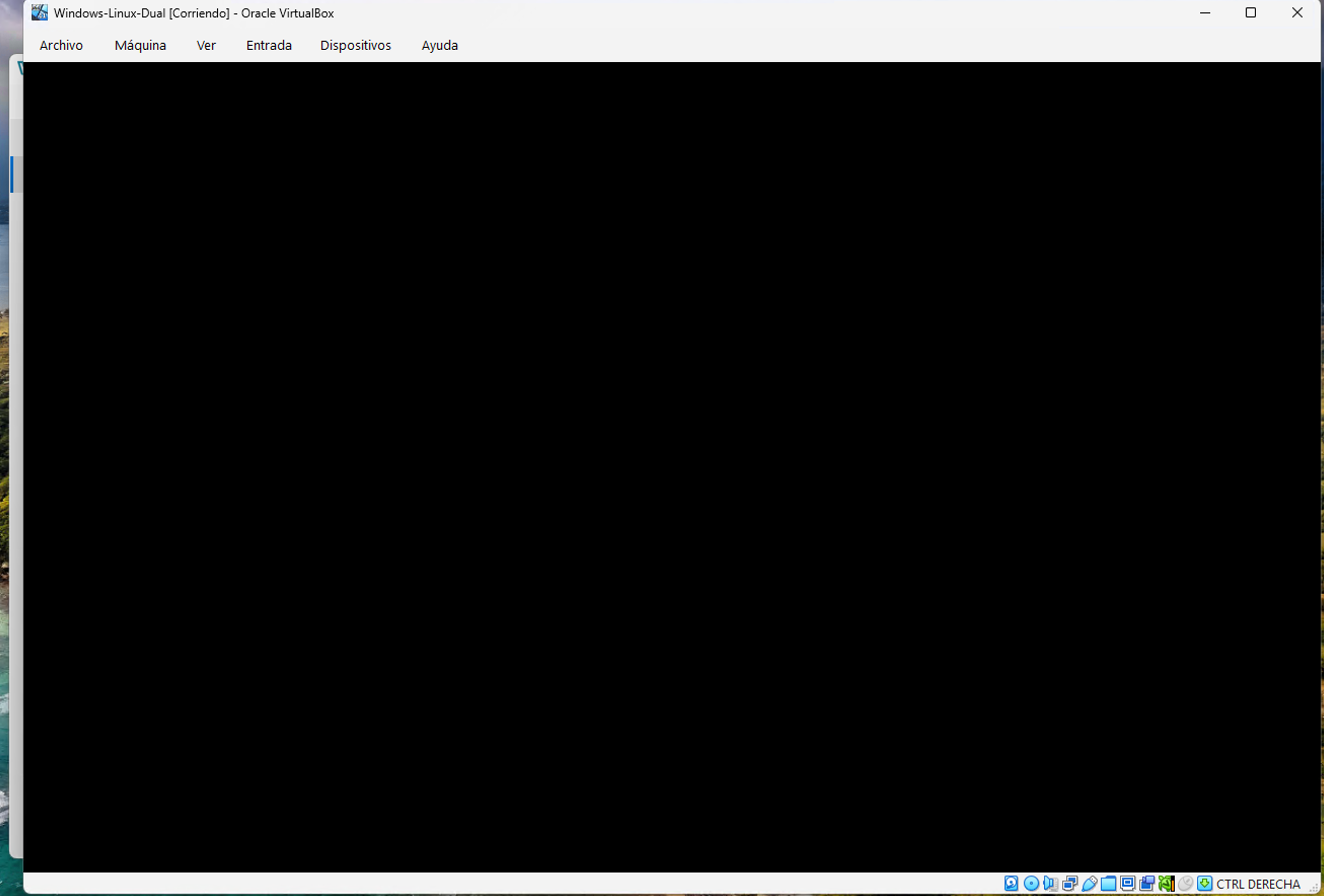
Task: Open the Archivo menu
Action: 61,46
